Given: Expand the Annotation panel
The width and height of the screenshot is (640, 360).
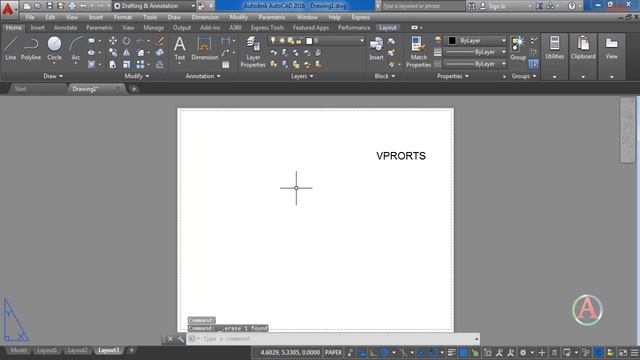Looking at the screenshot, I should click(x=203, y=76).
